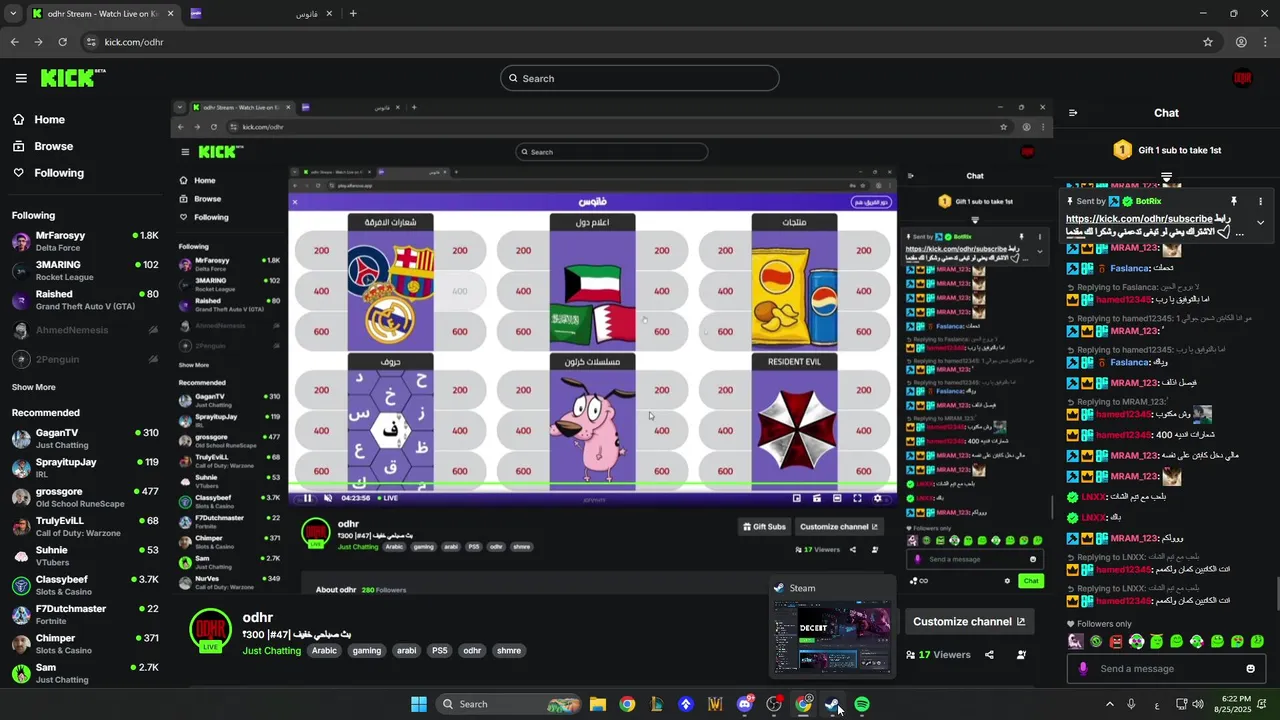Viewport: 1280px width, 720px height.
Task: Click the Kick logo
Action: coord(72,78)
